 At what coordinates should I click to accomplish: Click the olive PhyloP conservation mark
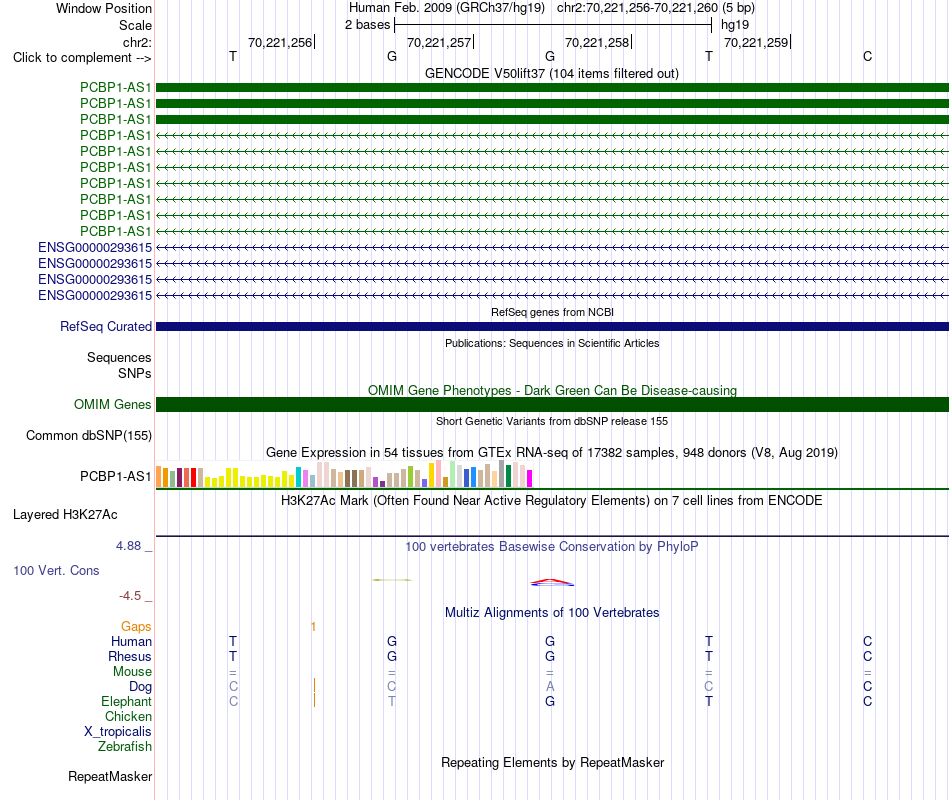[392, 580]
